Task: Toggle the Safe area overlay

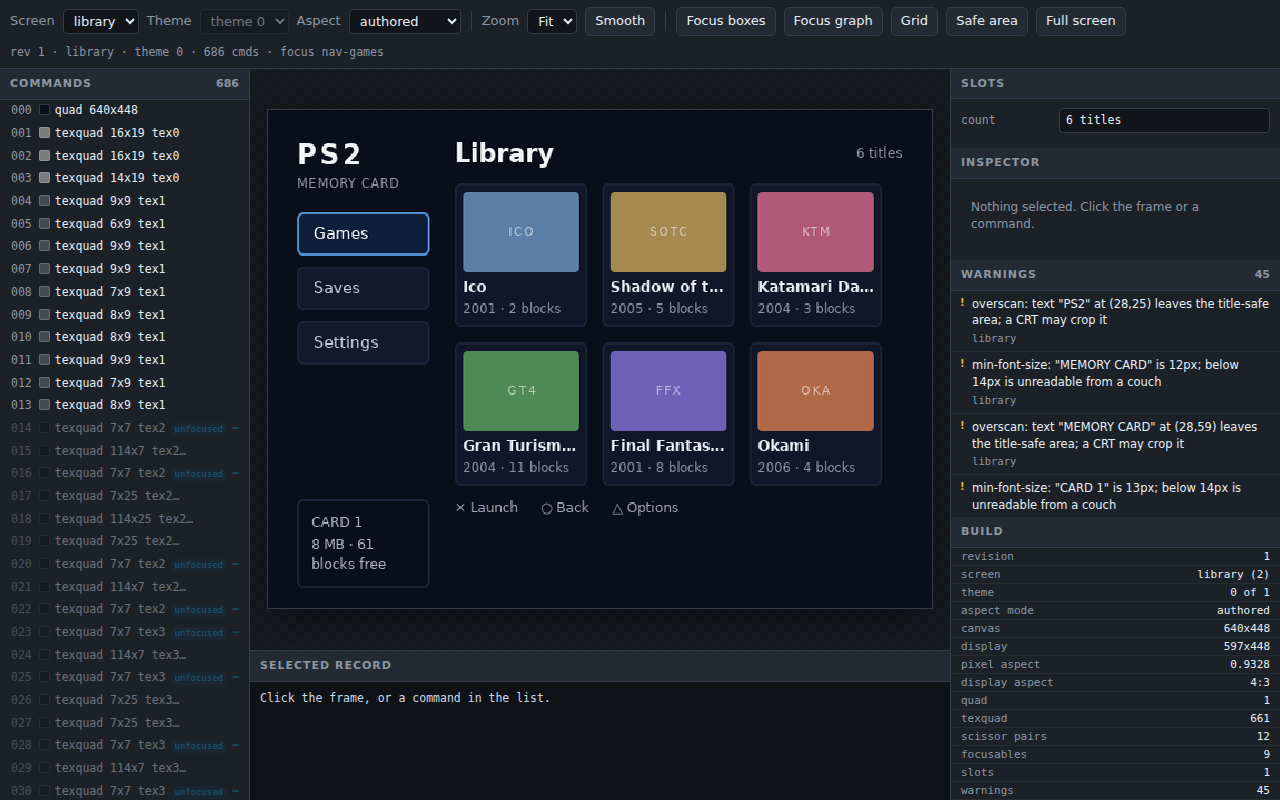Action: tap(987, 21)
